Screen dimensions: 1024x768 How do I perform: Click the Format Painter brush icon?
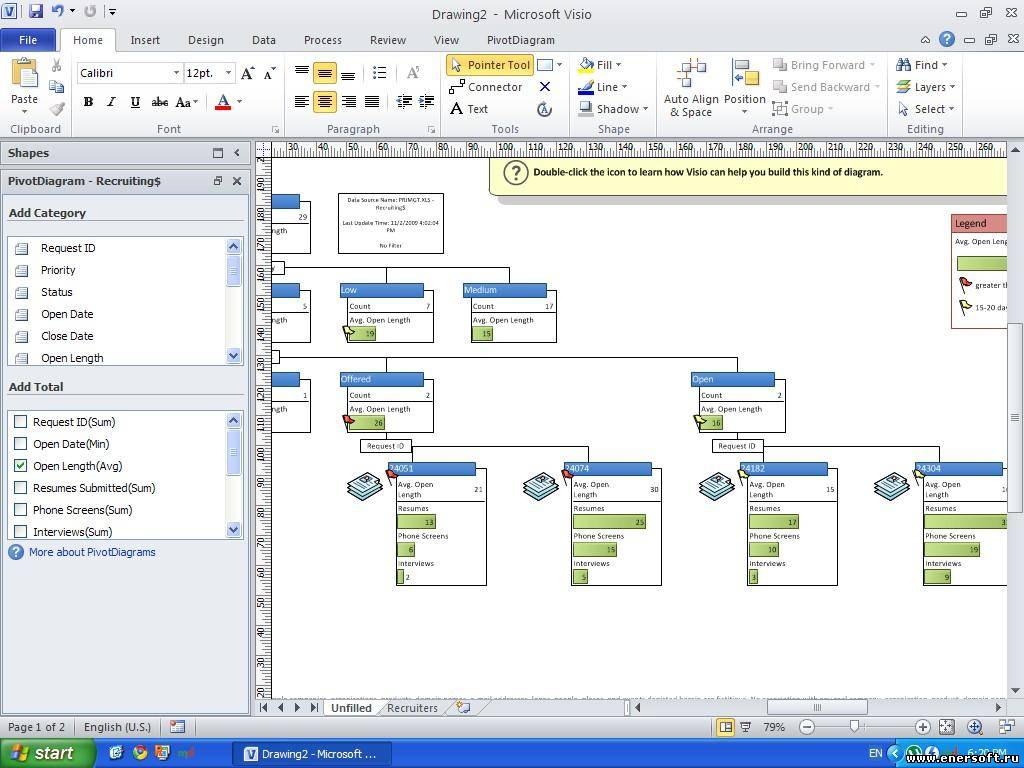pos(57,108)
